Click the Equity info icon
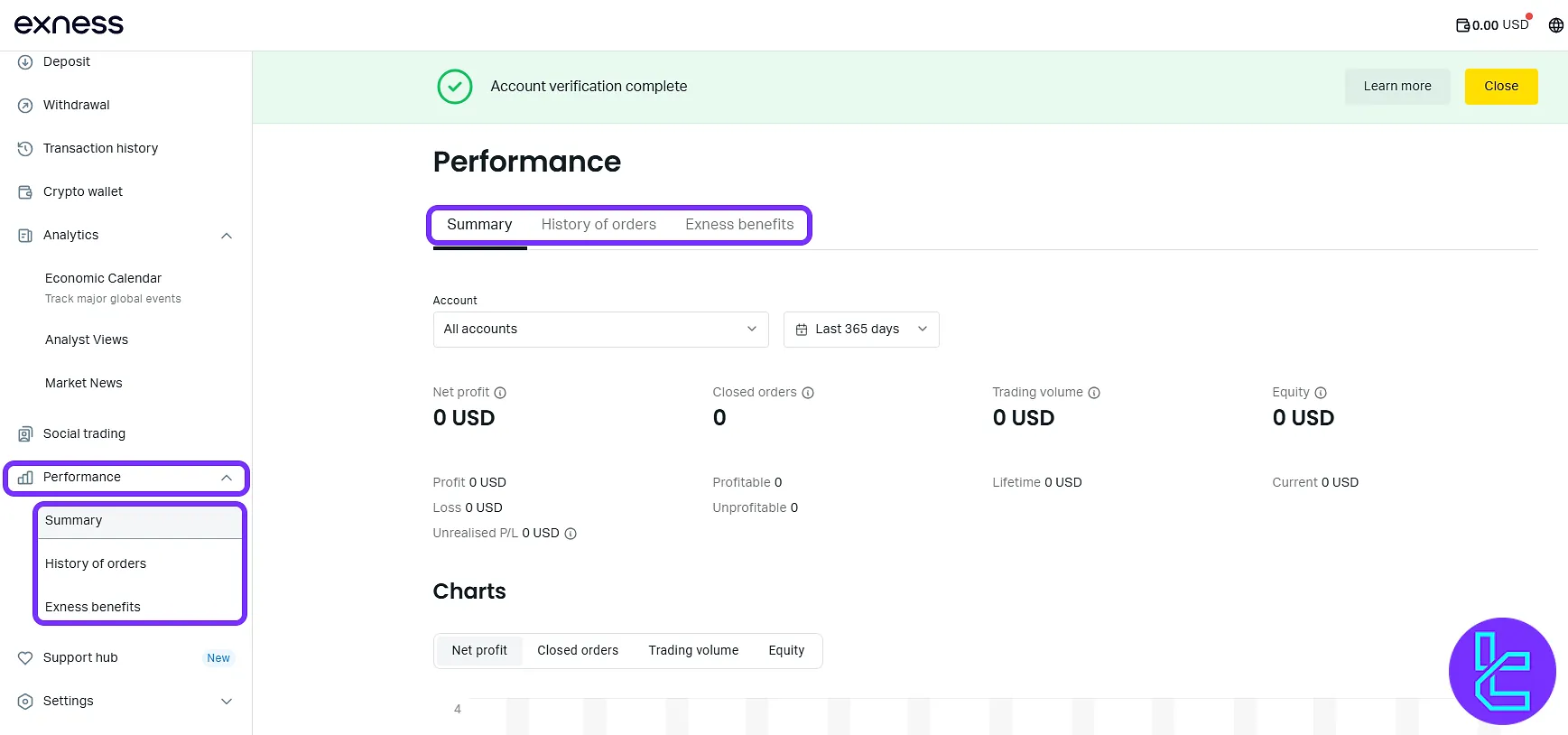This screenshot has width=1568, height=735. point(1321,393)
